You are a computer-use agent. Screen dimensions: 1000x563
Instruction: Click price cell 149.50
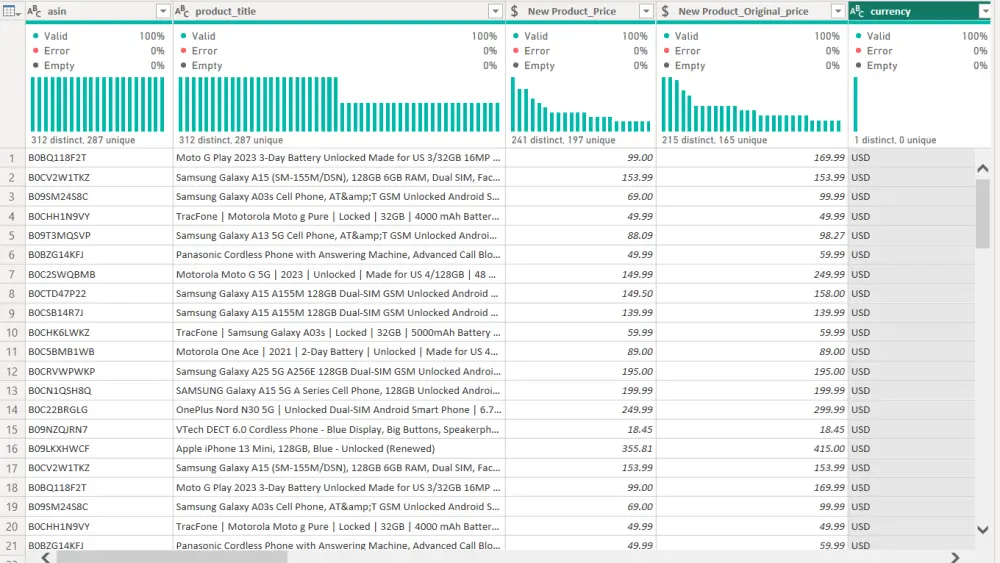[580, 293]
